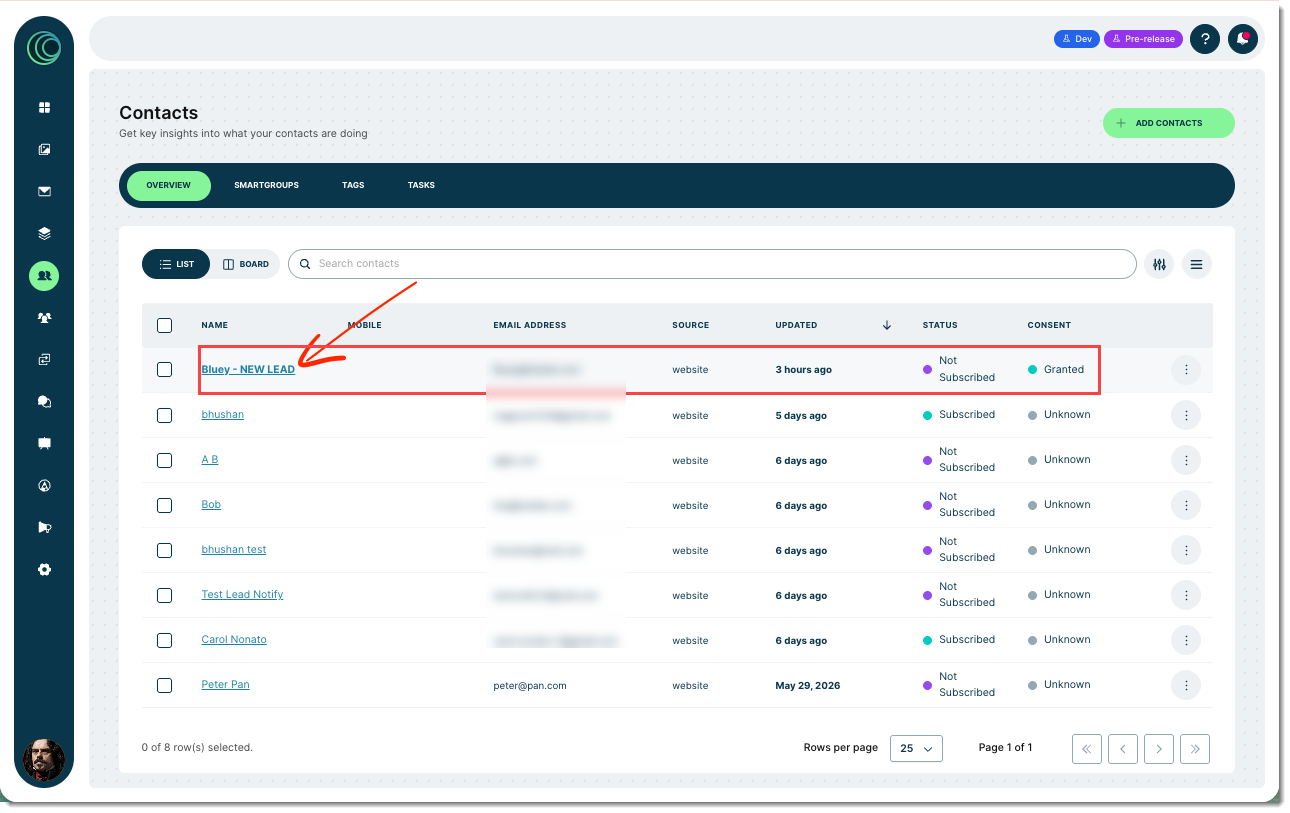
Task: Go to the last page
Action: click(x=1195, y=748)
